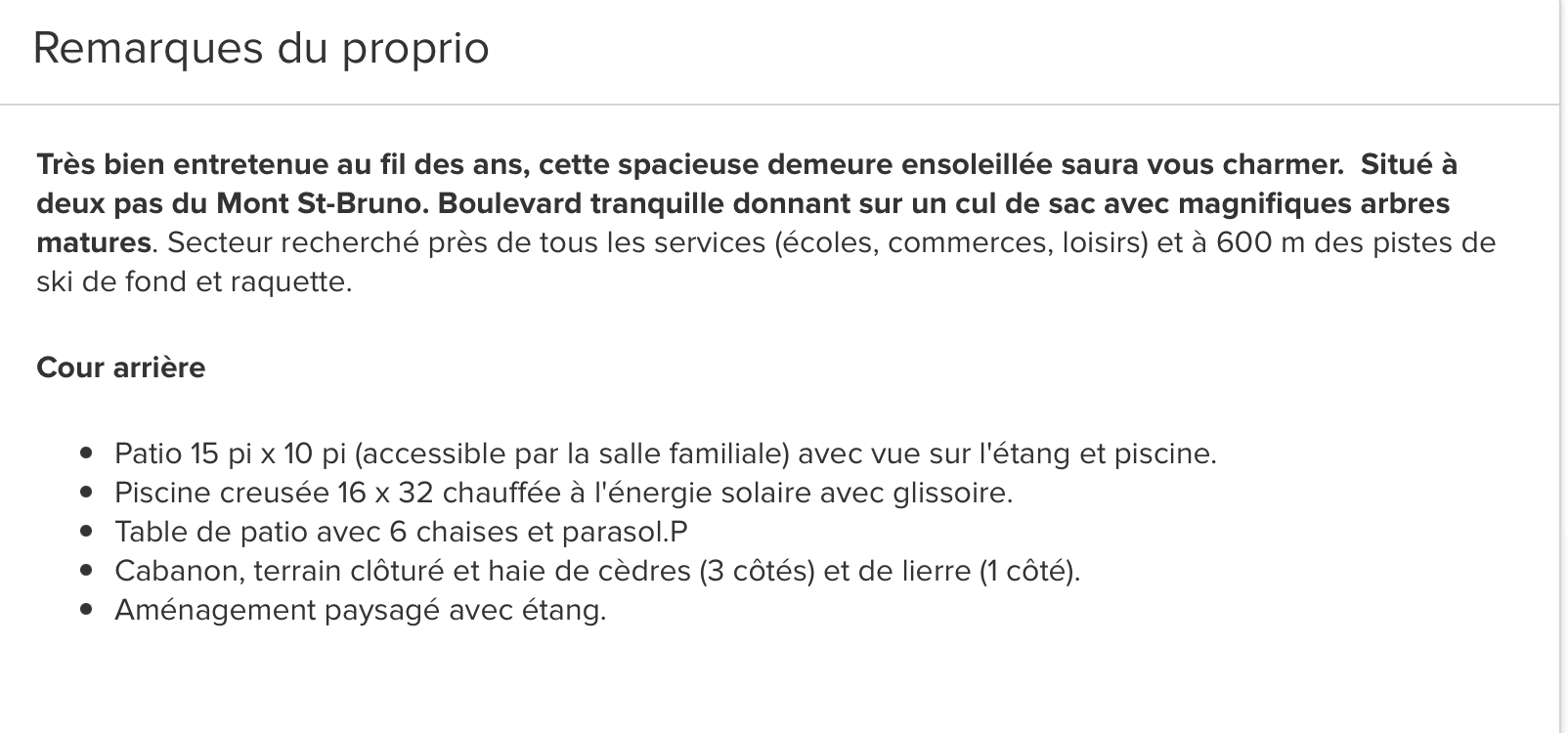Click the text '600 m des pistes de'
Screen dimensions: 1568x733
point(1356,242)
